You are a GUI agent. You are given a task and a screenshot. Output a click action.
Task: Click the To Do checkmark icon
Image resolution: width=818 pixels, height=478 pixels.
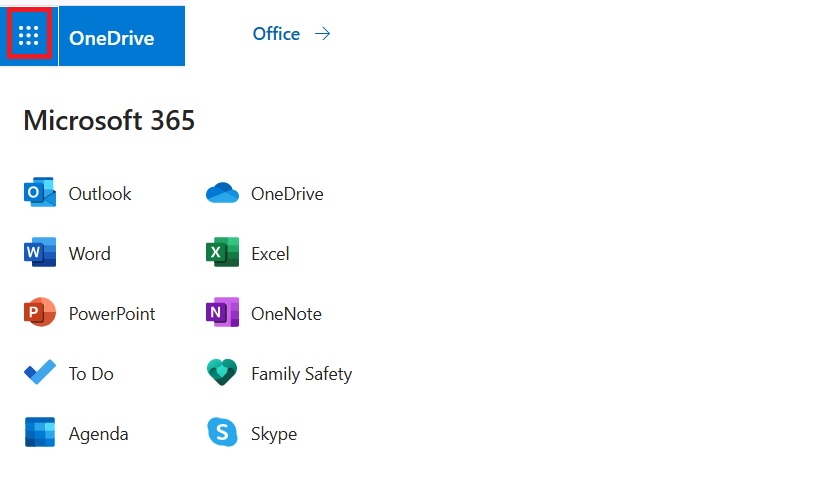click(x=40, y=374)
